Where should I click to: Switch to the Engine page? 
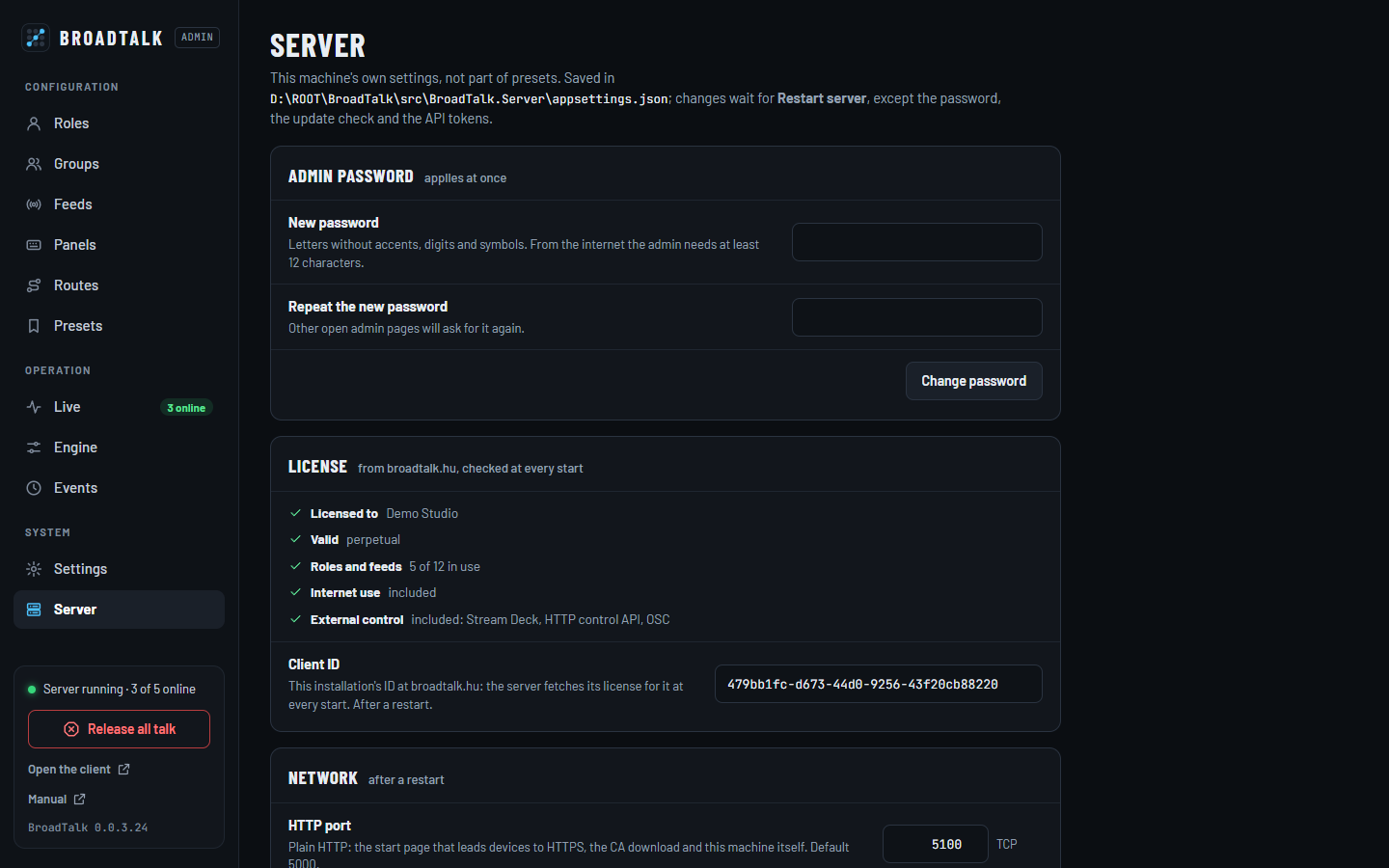coord(120,448)
